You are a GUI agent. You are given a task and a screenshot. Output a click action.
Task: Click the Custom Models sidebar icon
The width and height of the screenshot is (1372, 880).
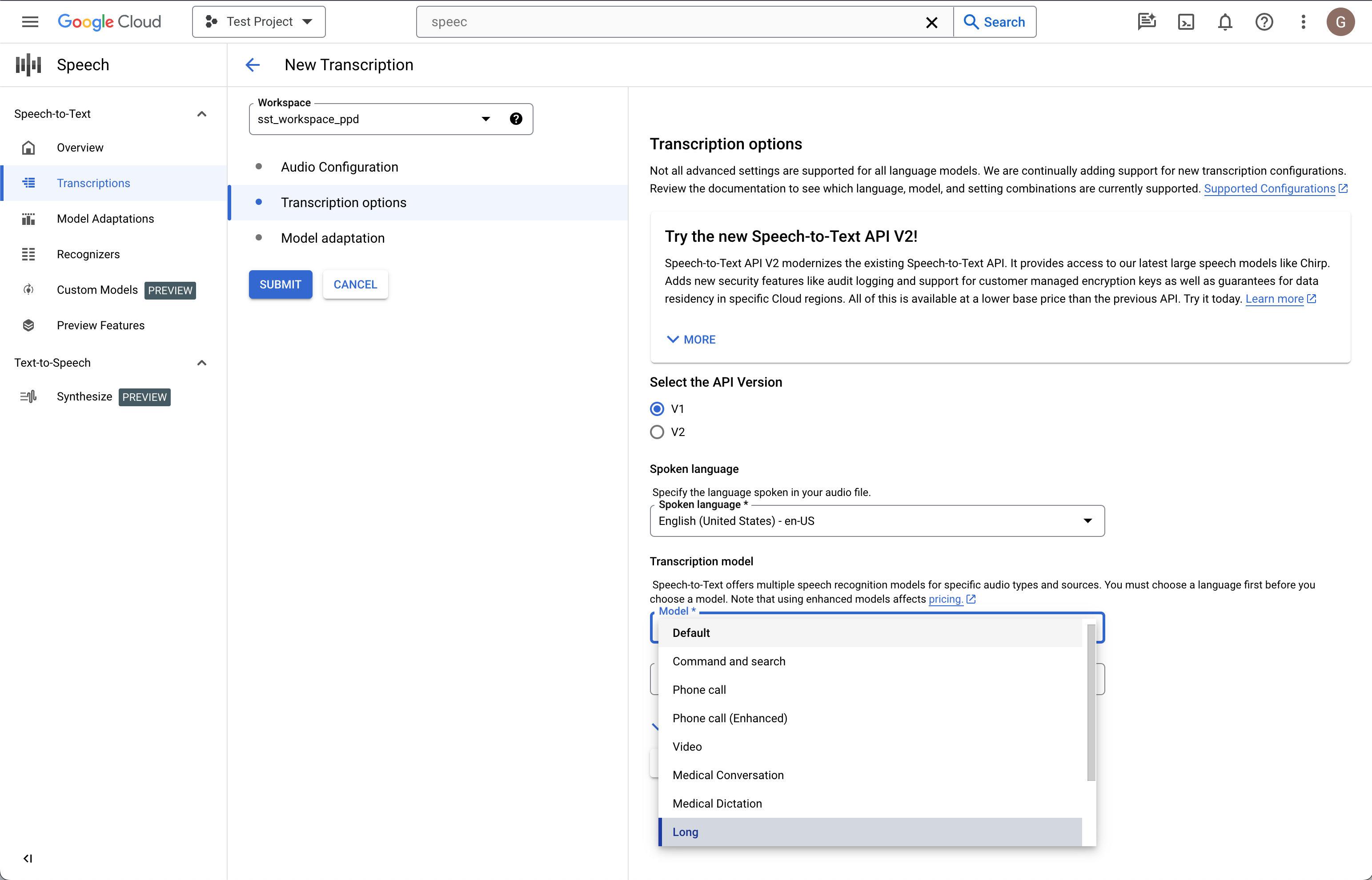point(28,290)
